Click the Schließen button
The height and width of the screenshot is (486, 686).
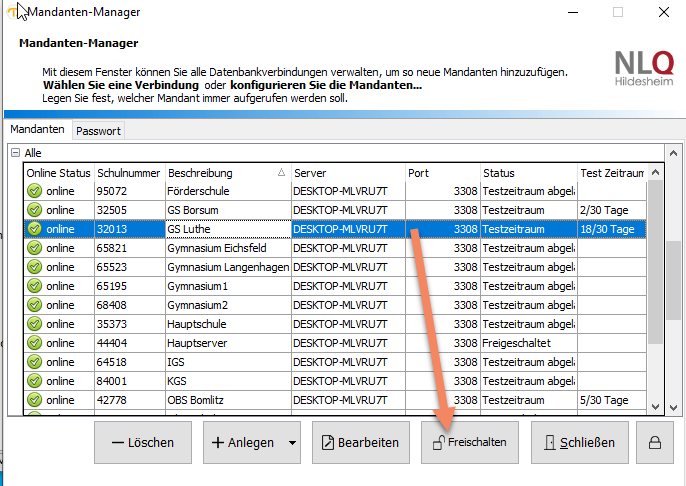pyautogui.click(x=572, y=442)
